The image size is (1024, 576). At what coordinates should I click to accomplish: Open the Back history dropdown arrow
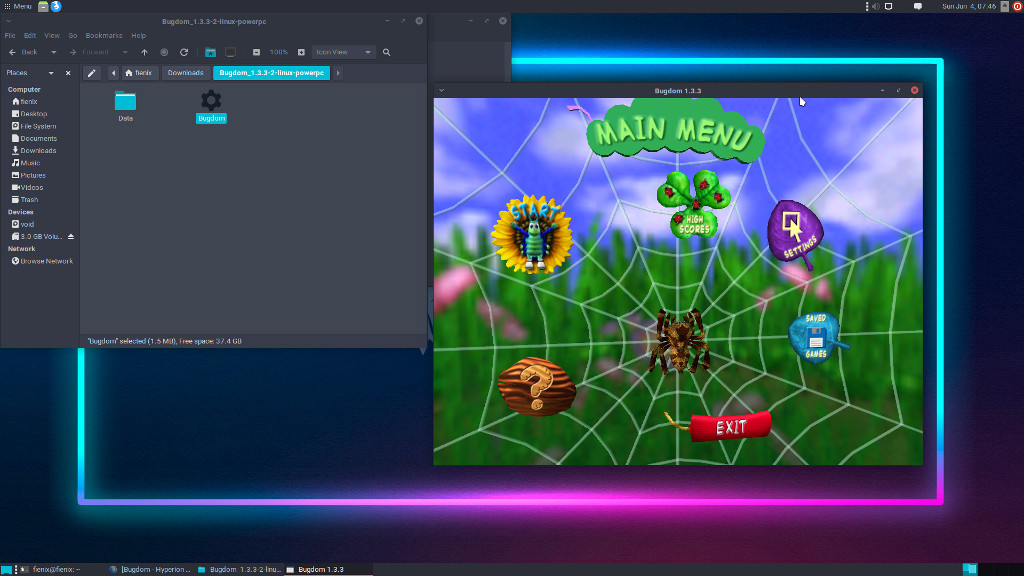pos(54,52)
